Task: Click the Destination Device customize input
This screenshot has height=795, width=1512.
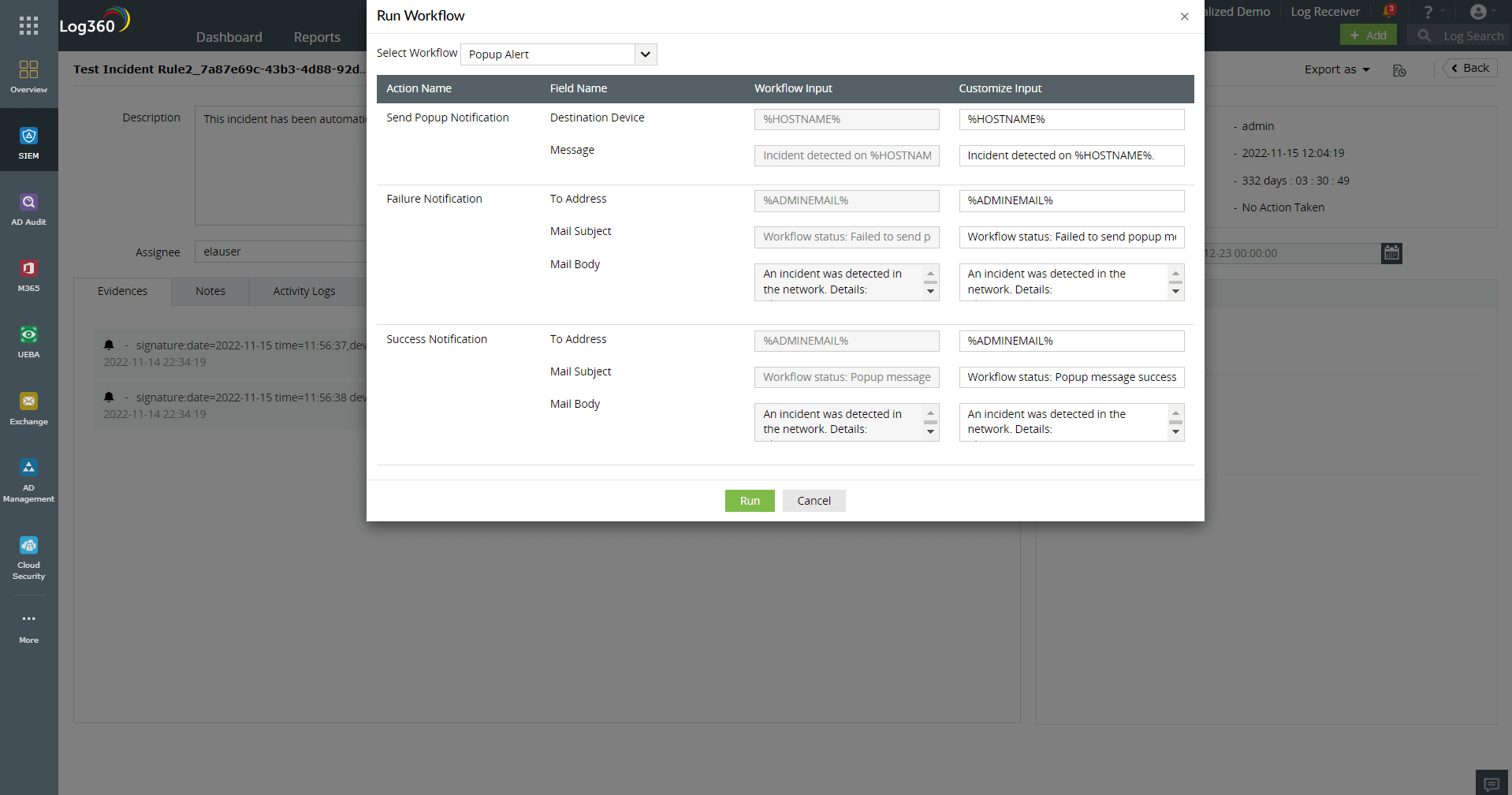Action: [x=1071, y=119]
